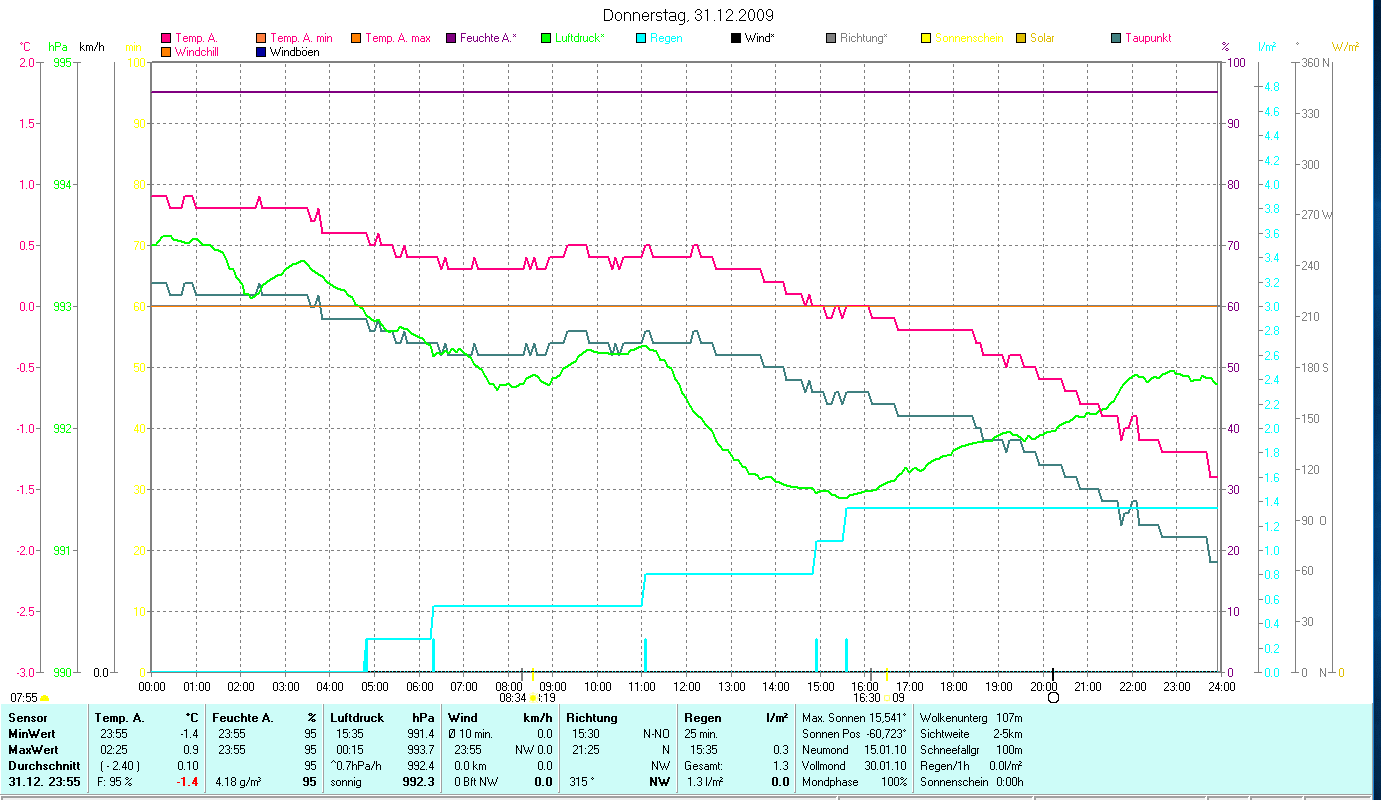Click the Temp. A. max legend swatch

355,39
